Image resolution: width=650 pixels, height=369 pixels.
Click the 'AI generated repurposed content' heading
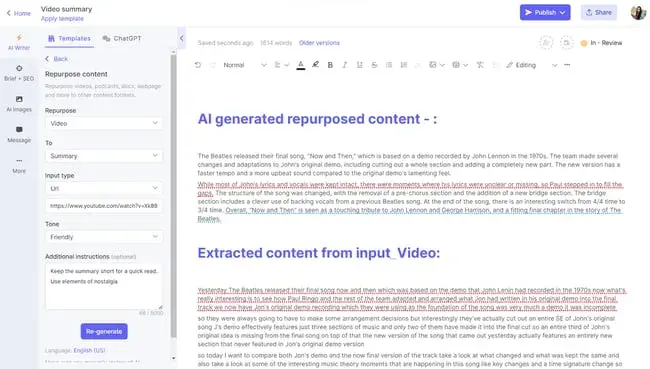point(317,119)
